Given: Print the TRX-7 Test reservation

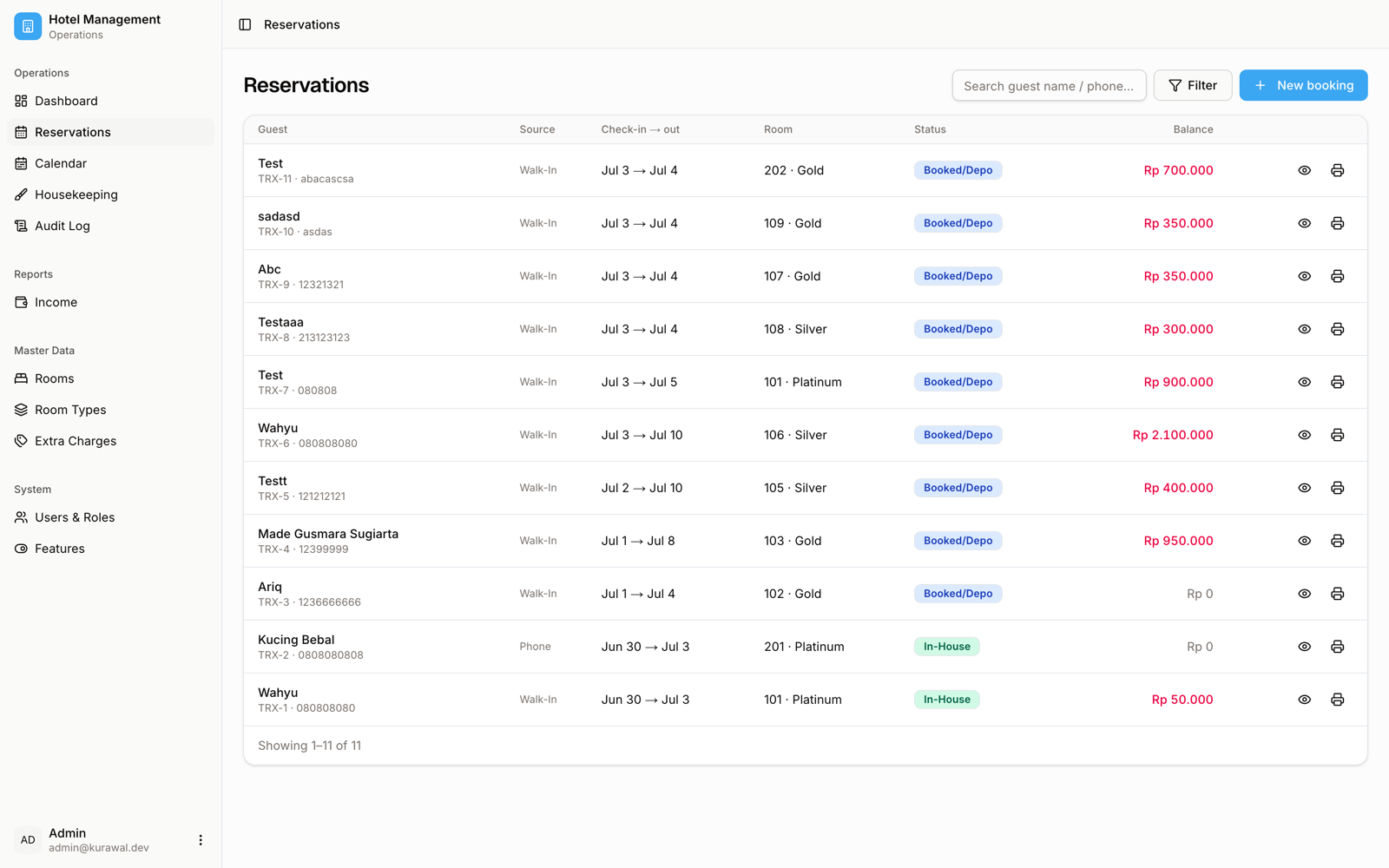Looking at the screenshot, I should 1337,382.
